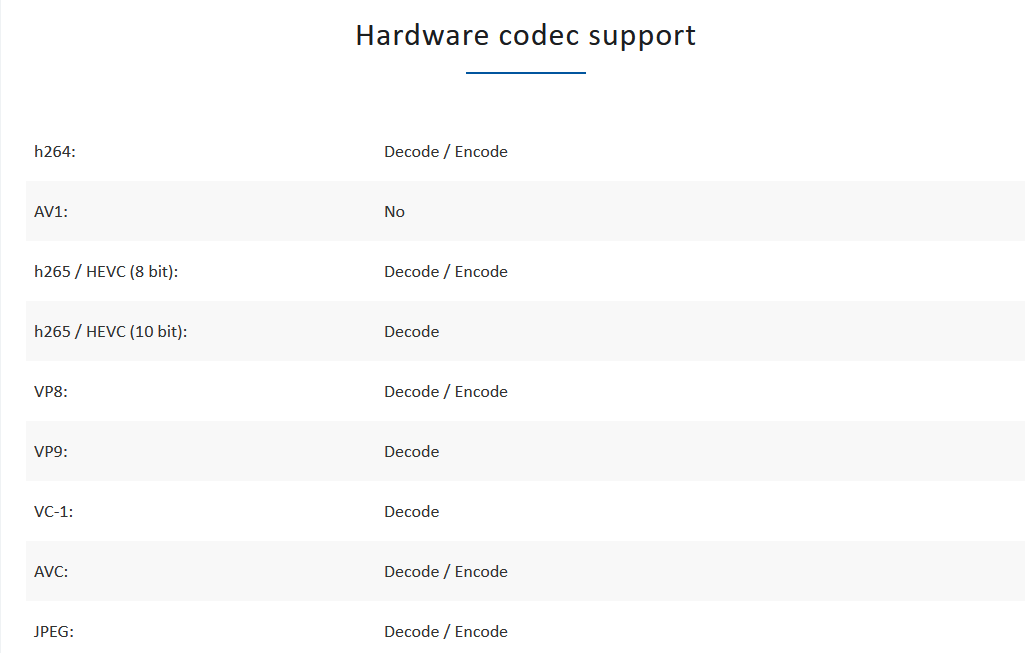The width and height of the screenshot is (1025, 653).
Task: Click the Decode value for VC-1
Action: tap(412, 512)
